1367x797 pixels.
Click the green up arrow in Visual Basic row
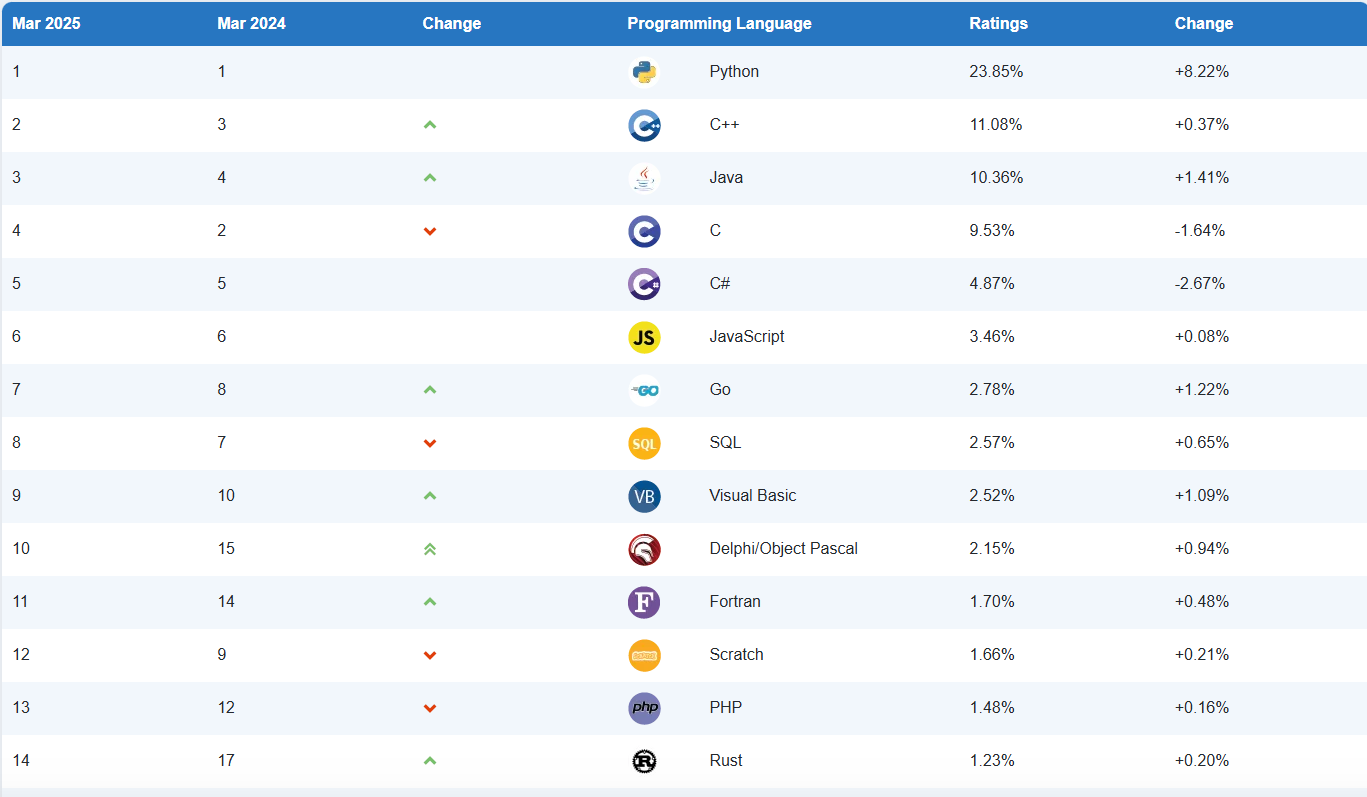coord(430,496)
